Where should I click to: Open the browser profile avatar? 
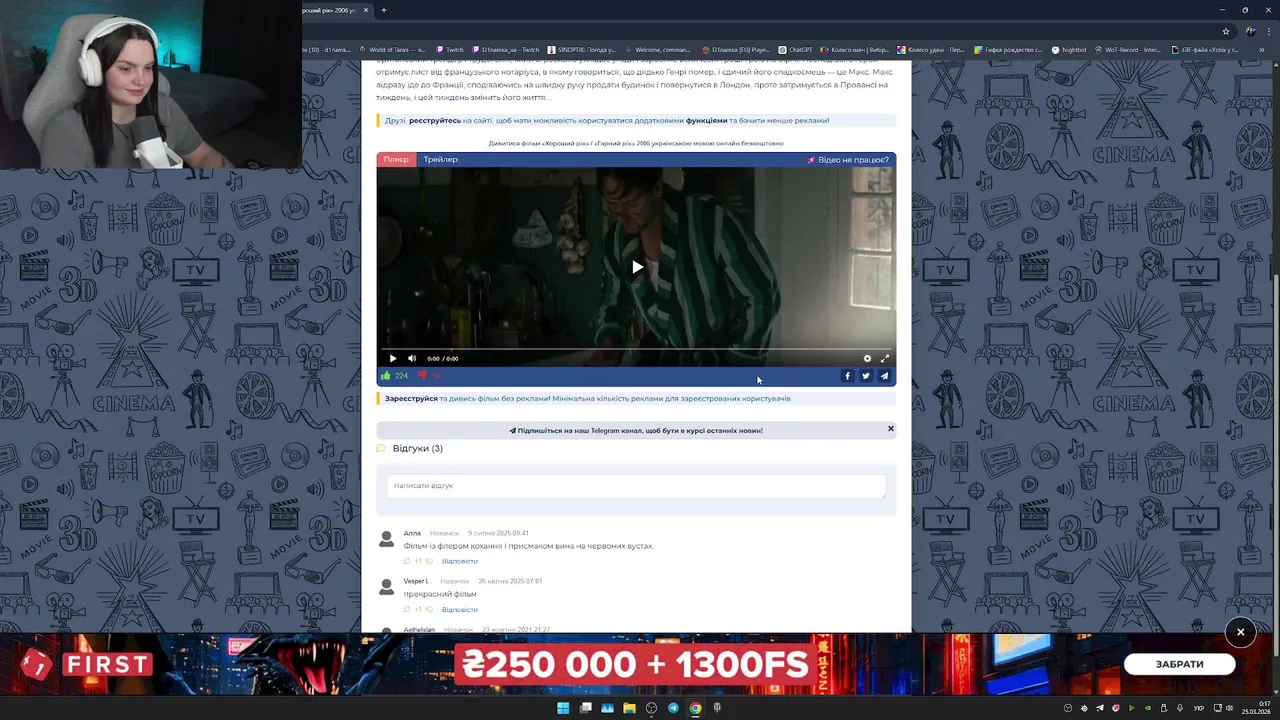[x=1250, y=31]
